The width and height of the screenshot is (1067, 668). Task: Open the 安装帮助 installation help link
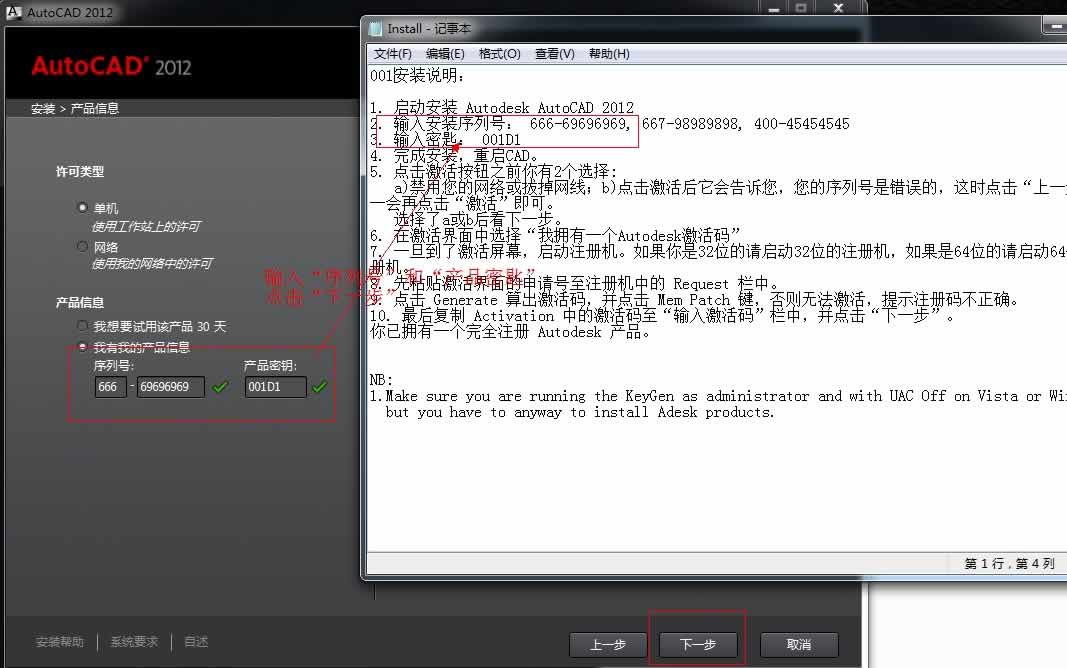62,641
